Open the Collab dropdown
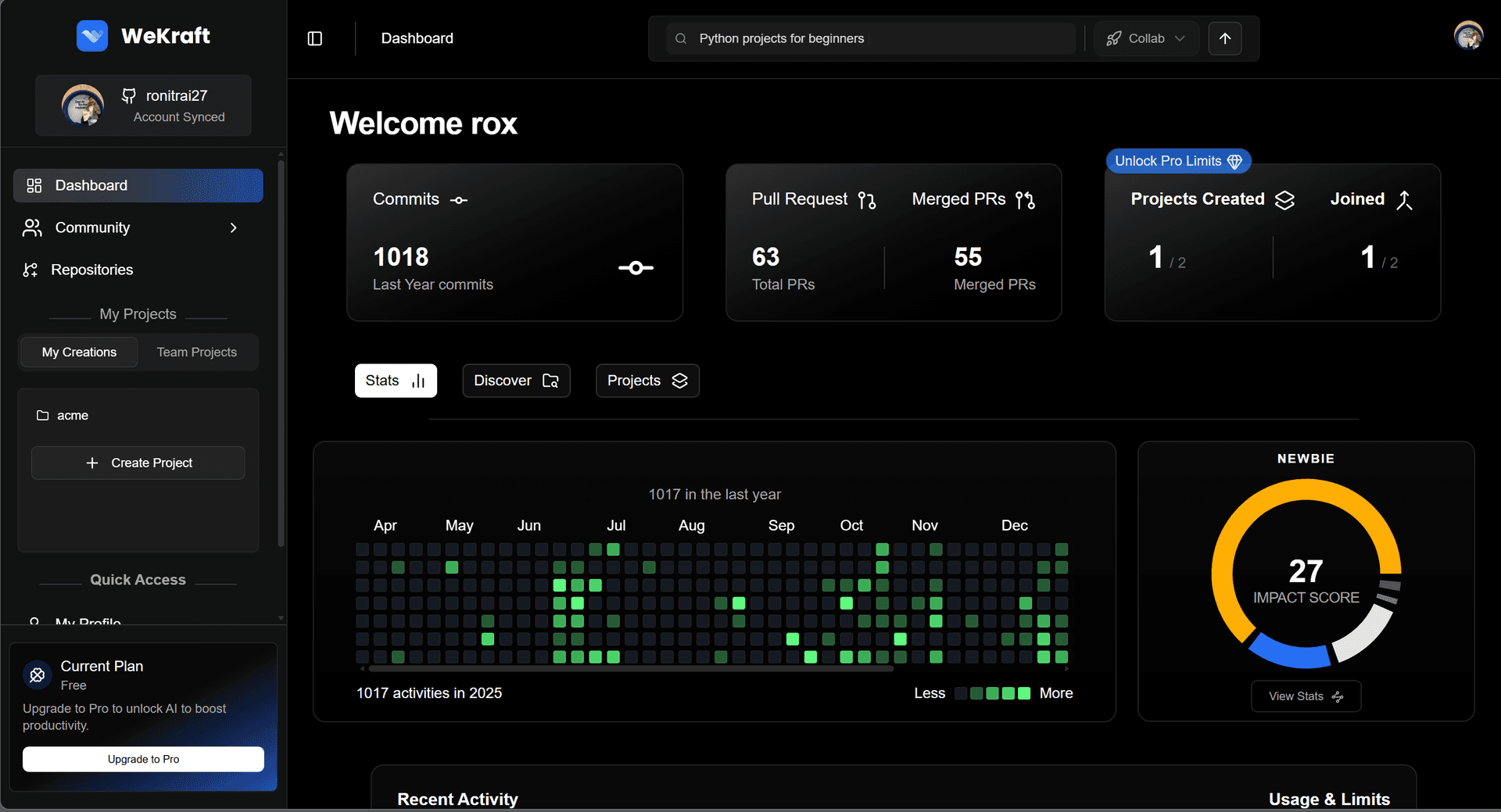This screenshot has width=1501, height=812. (x=1146, y=38)
